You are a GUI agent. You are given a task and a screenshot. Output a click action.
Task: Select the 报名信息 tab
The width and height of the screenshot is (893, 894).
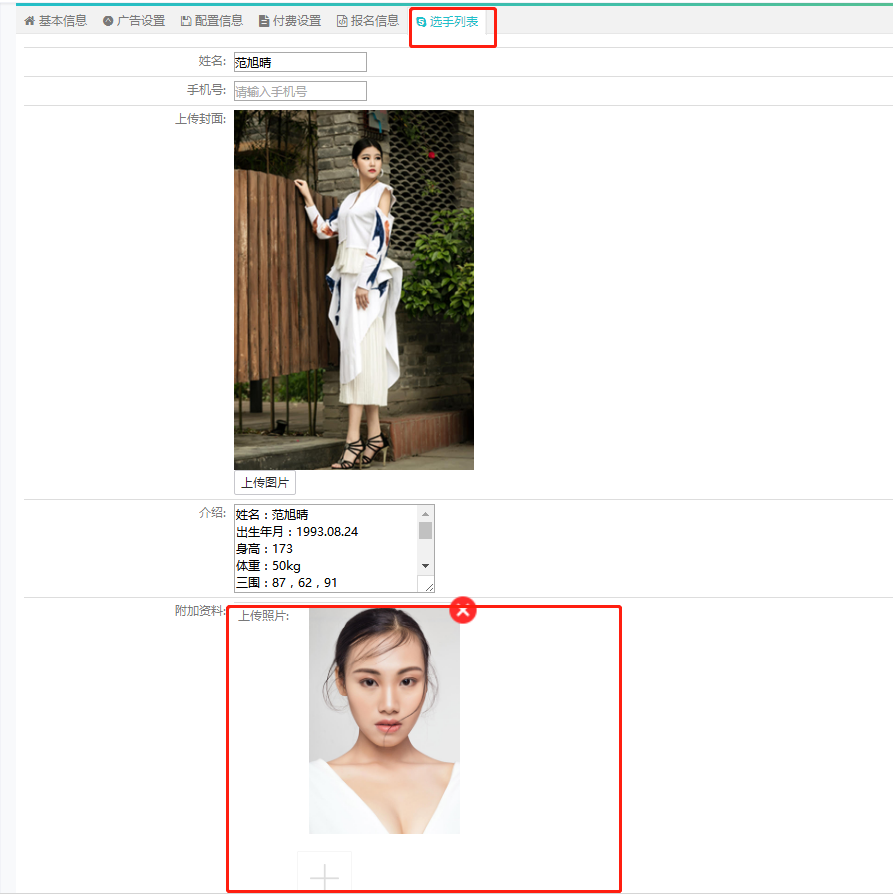[x=368, y=21]
